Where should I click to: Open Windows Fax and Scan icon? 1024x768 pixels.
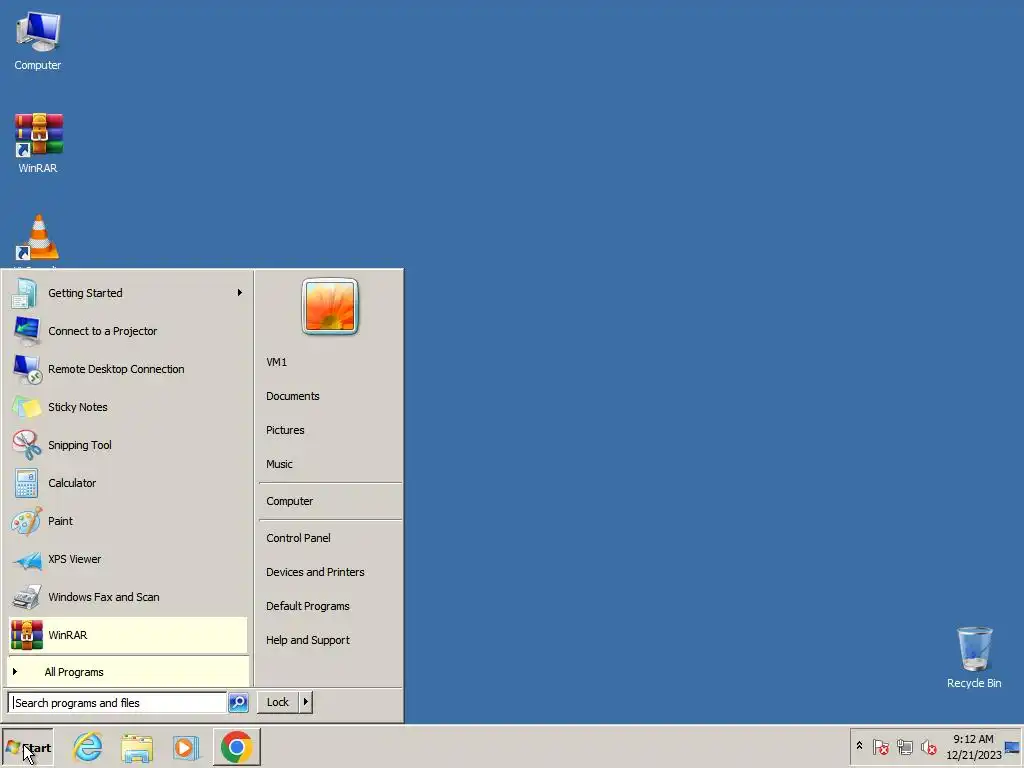tap(27, 597)
